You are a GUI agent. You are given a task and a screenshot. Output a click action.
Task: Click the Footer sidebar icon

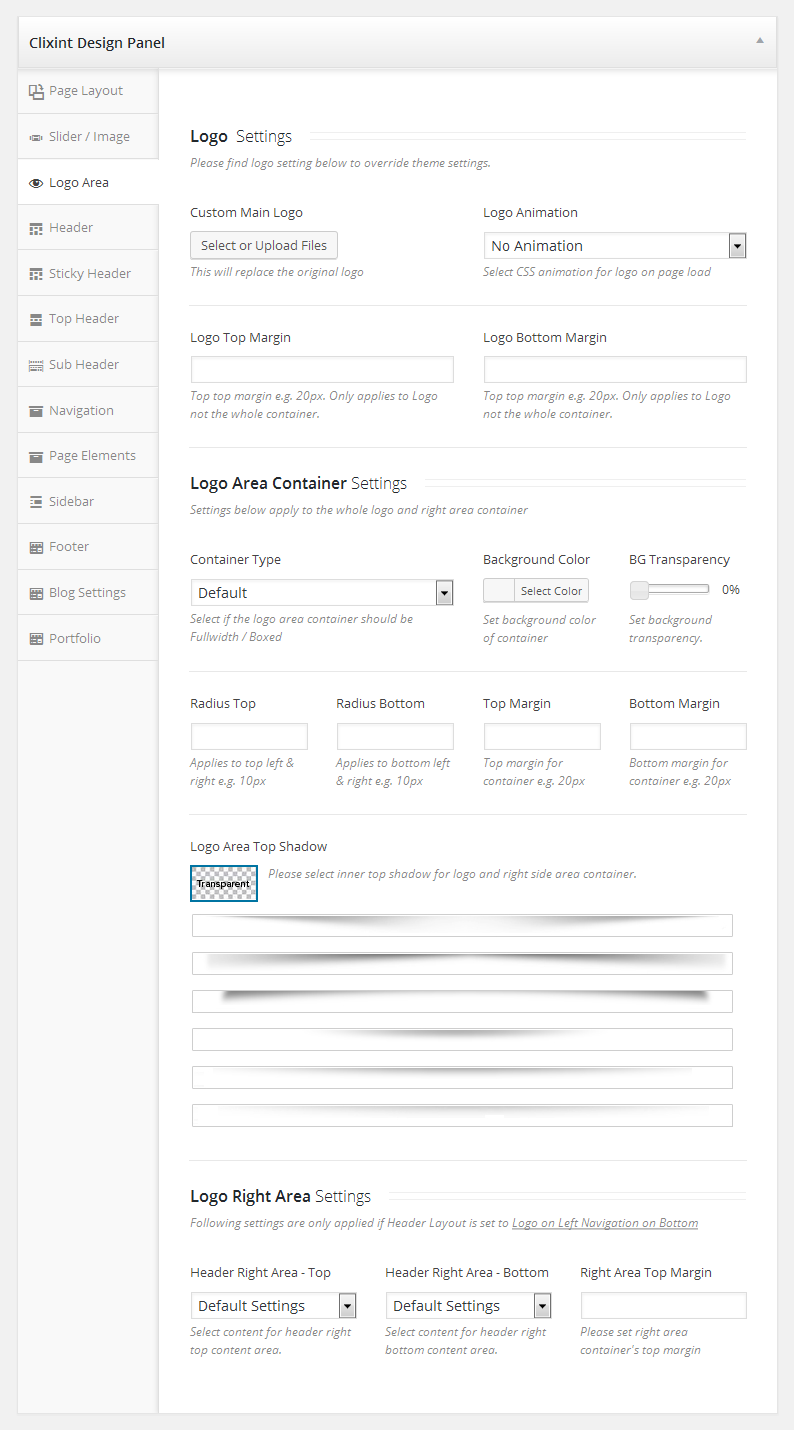pyautogui.click(x=36, y=547)
